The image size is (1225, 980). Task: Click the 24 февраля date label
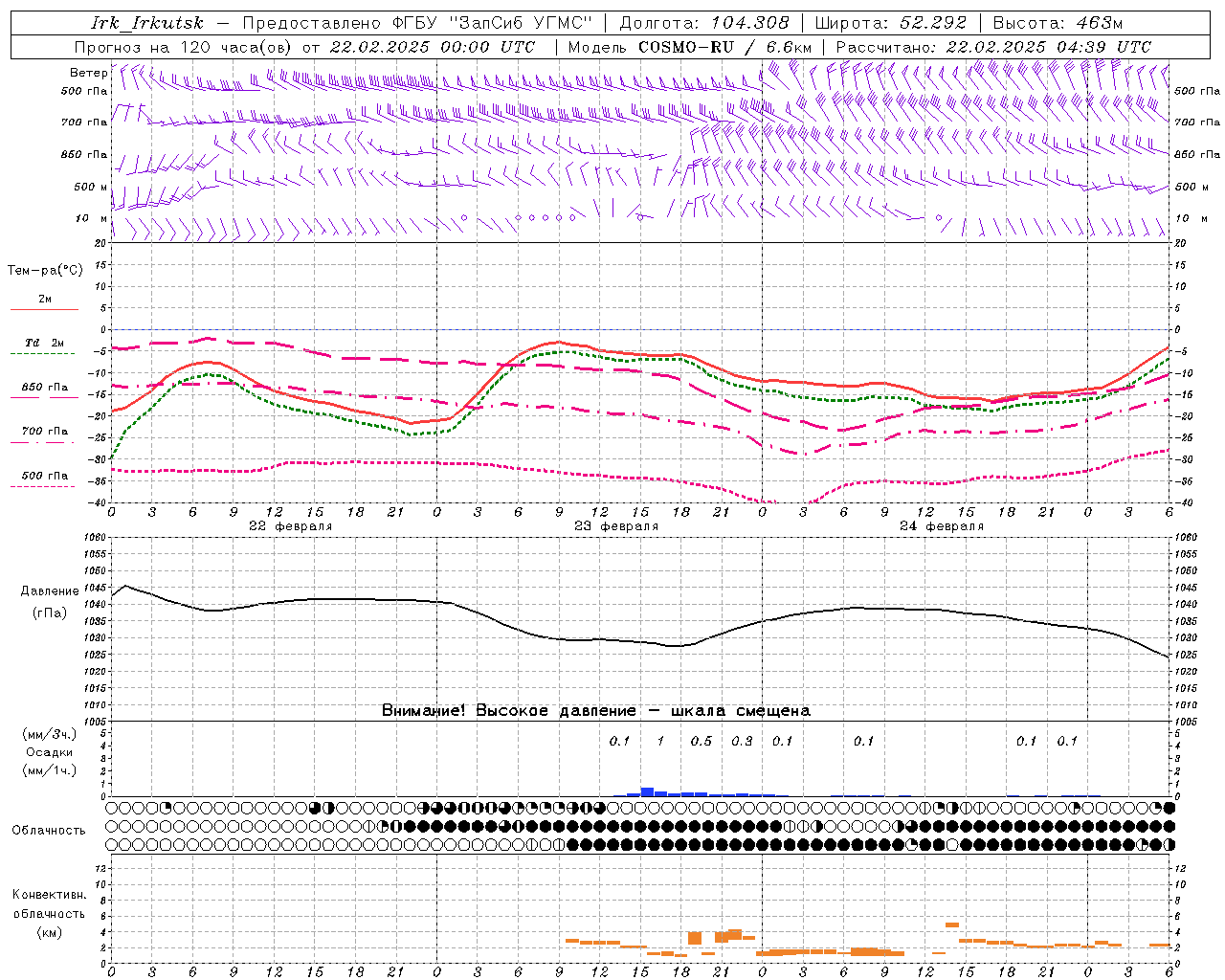click(x=942, y=526)
